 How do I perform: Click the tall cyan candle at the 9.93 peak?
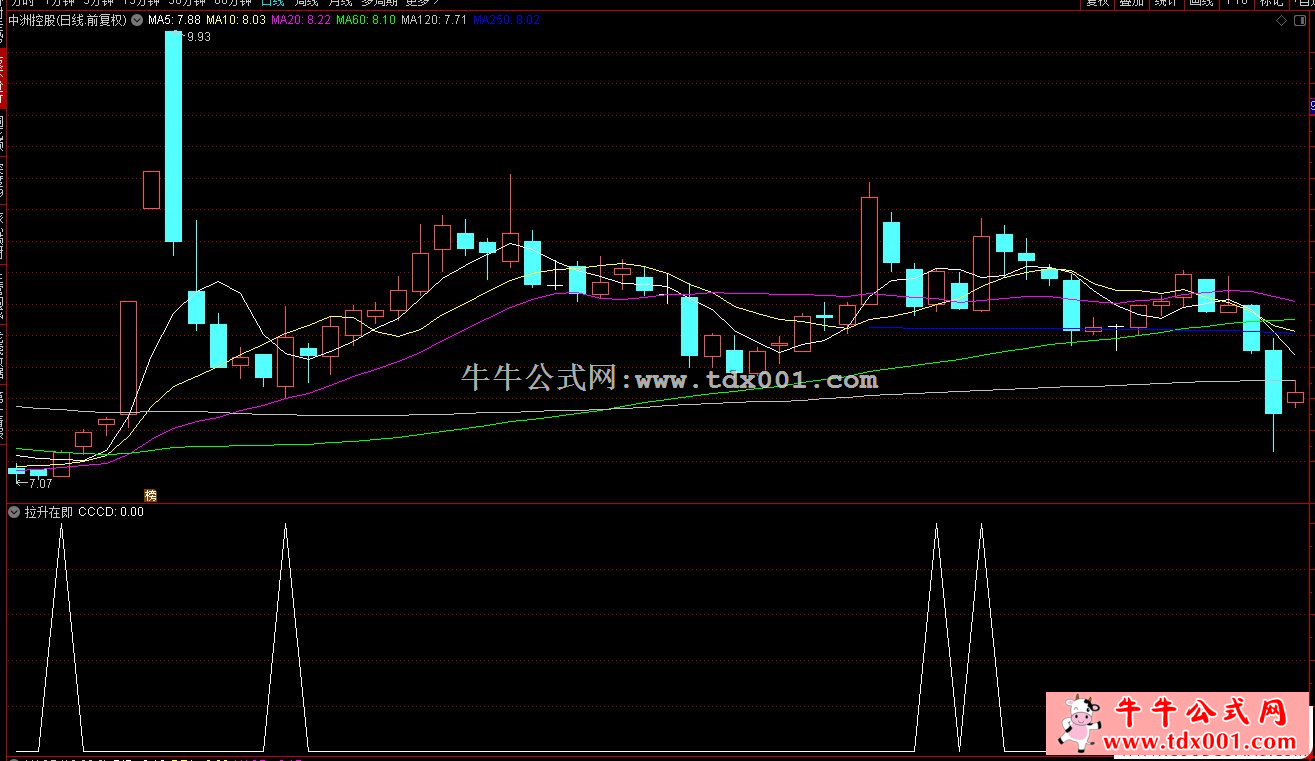pos(174,135)
